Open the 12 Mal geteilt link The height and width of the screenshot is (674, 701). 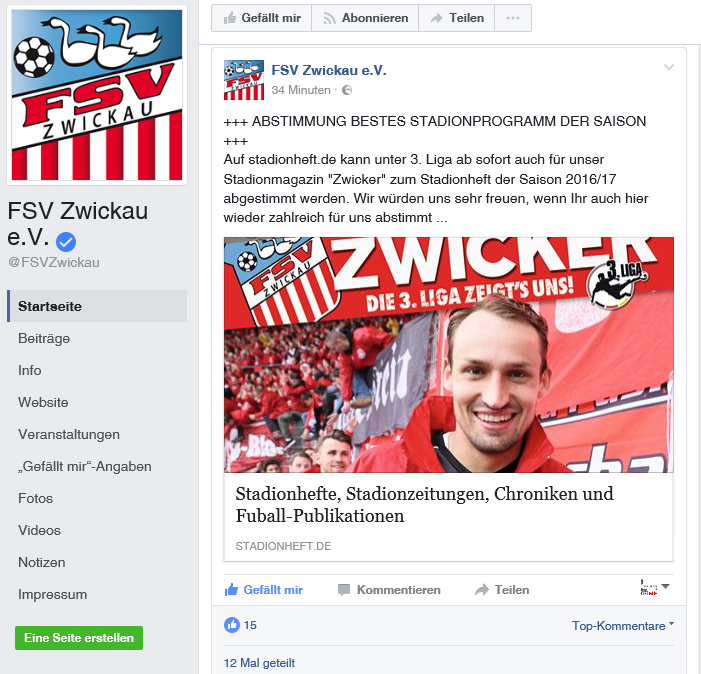[x=259, y=663]
